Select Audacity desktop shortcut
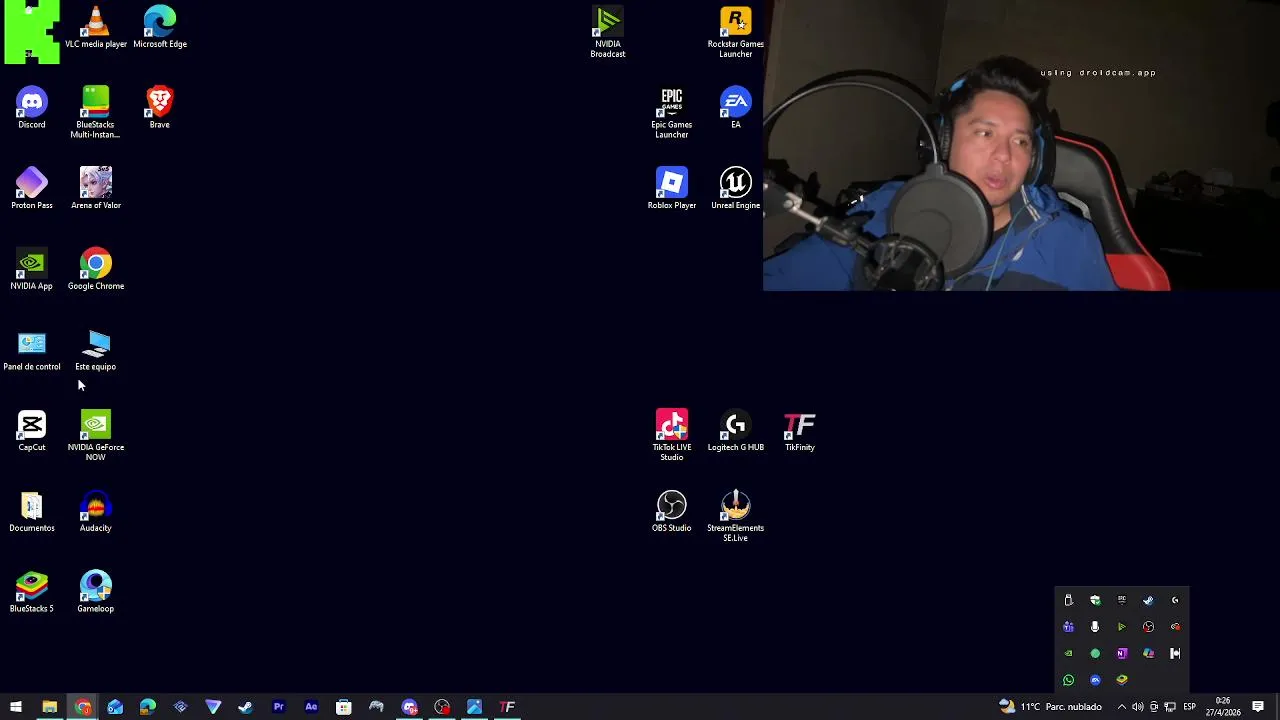Screen dimensions: 1280x720 coord(96,512)
